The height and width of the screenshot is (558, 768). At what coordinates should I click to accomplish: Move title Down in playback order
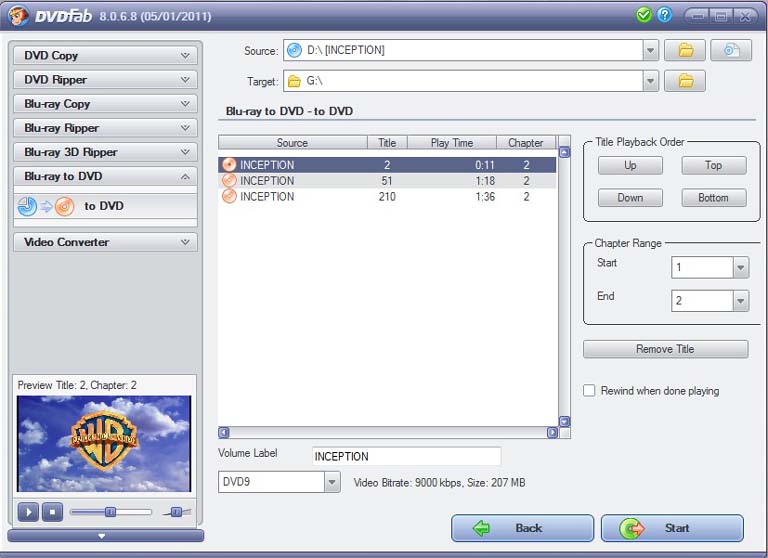pos(630,197)
